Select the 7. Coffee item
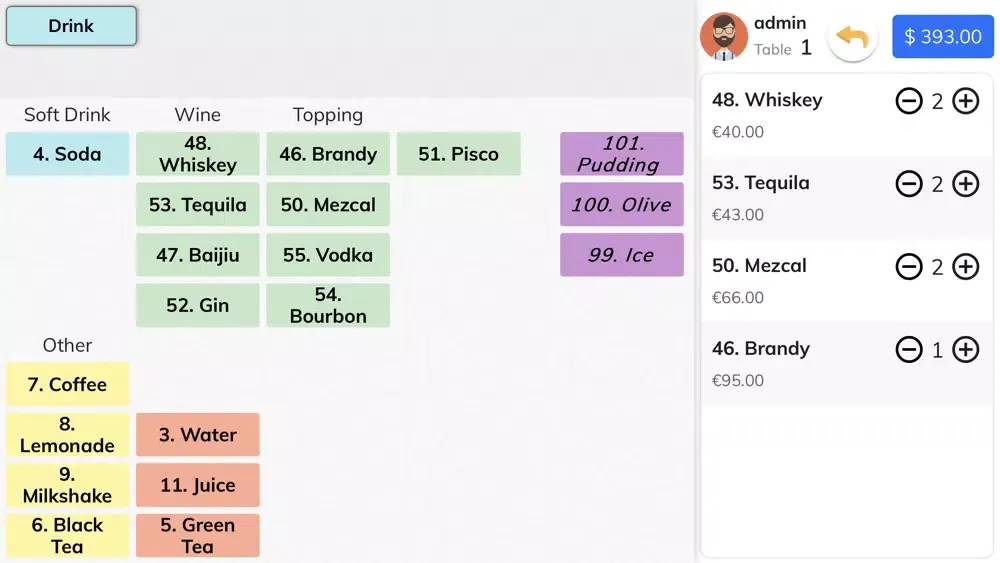The image size is (1000, 563). click(x=67, y=384)
